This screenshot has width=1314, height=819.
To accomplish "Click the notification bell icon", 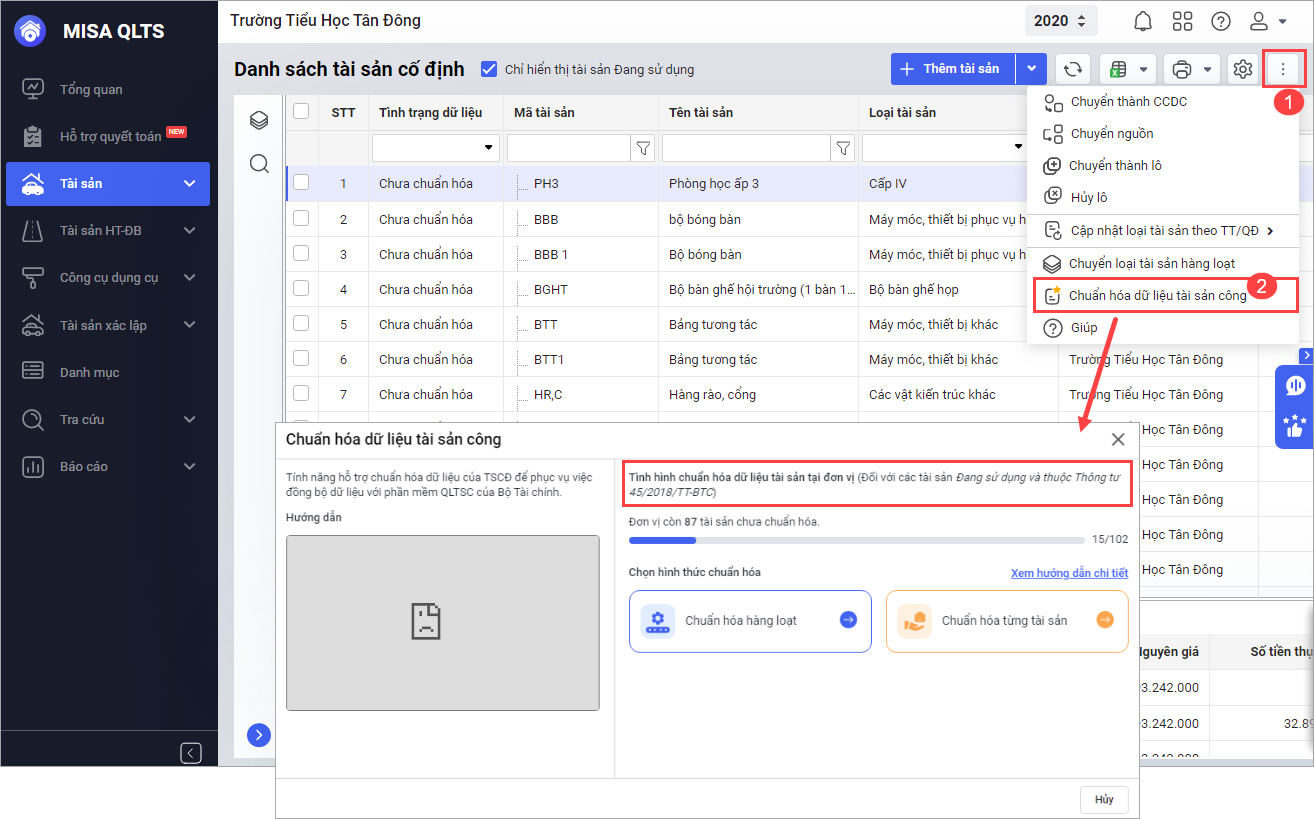I will tap(1142, 21).
